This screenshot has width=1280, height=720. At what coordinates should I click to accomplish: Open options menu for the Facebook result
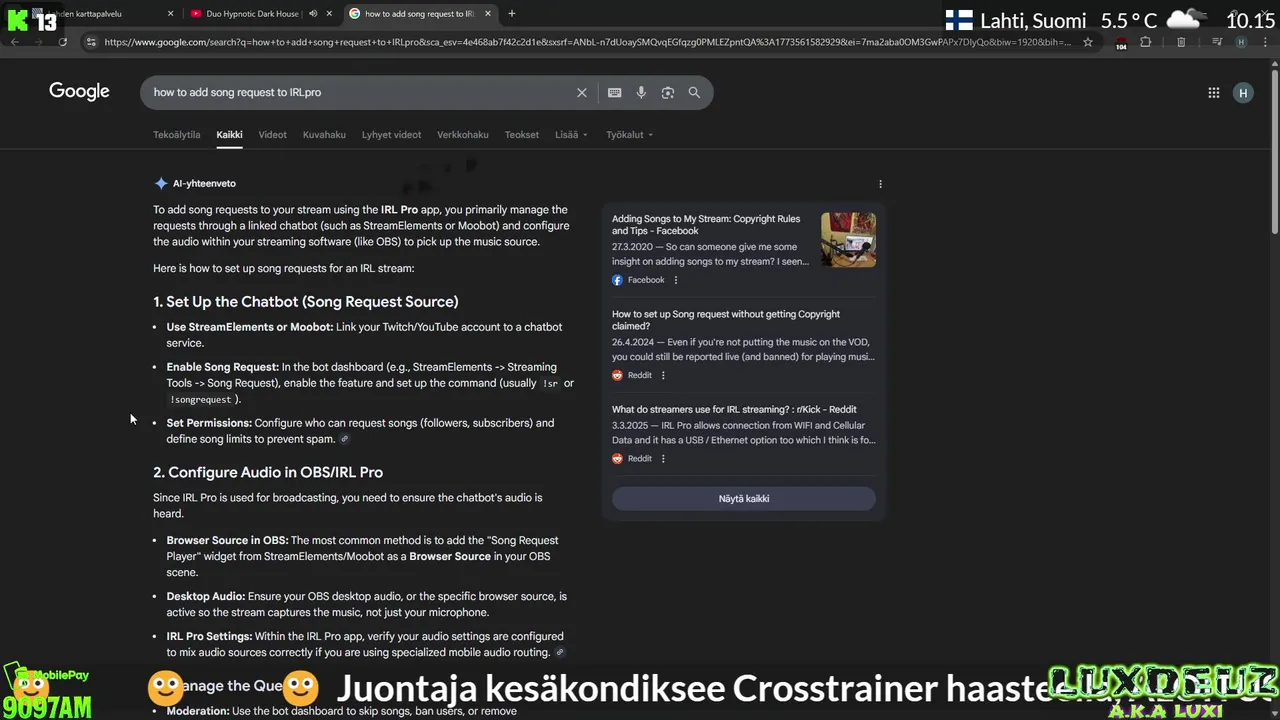click(676, 280)
